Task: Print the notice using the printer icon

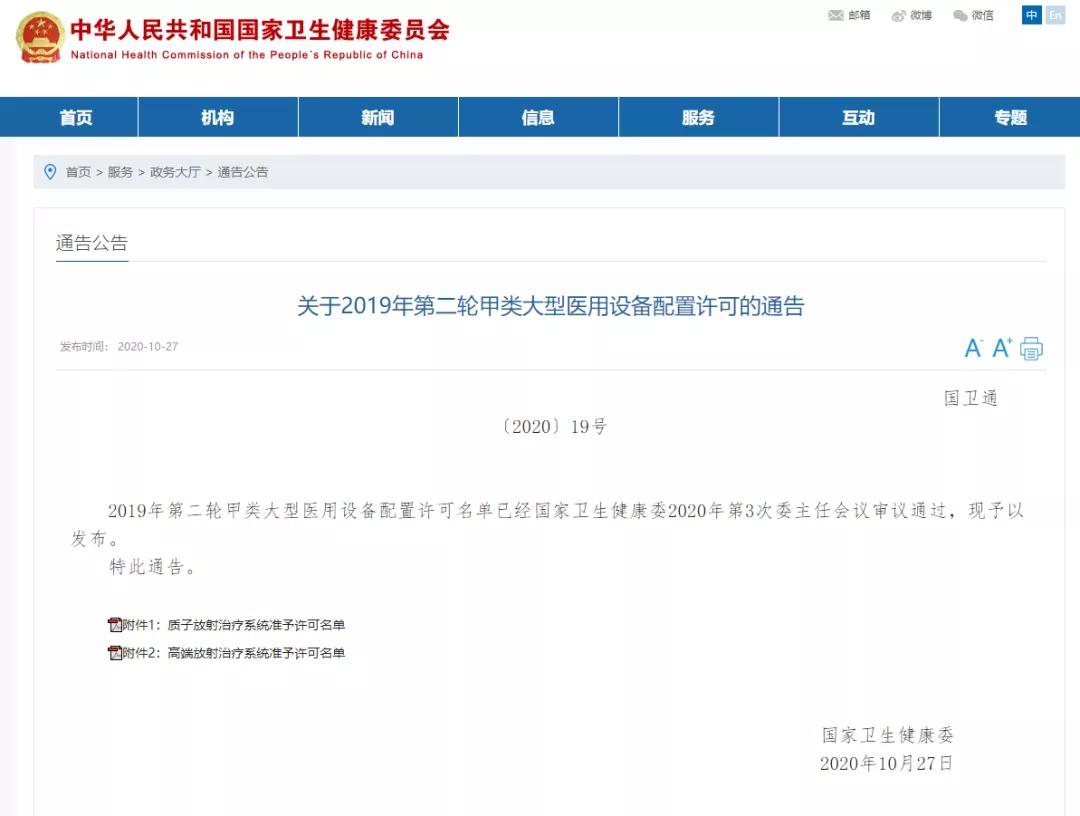Action: point(1029,348)
